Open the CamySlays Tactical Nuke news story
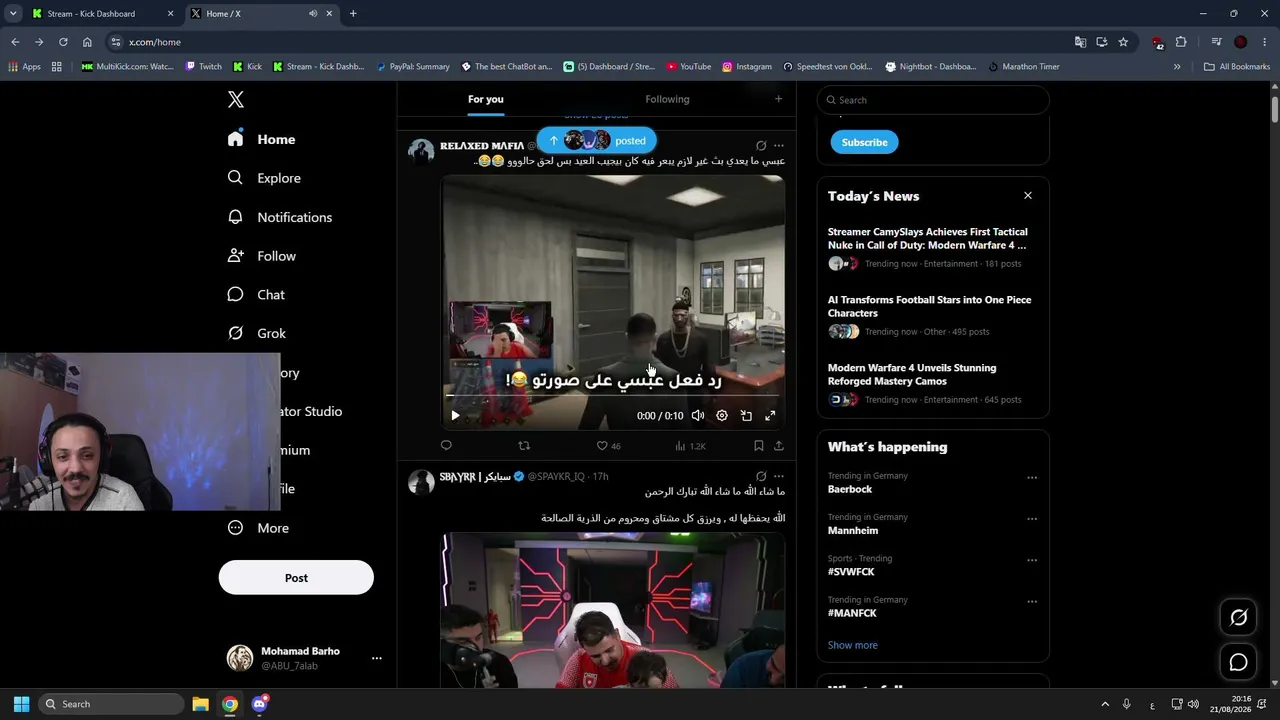 pyautogui.click(x=932, y=247)
